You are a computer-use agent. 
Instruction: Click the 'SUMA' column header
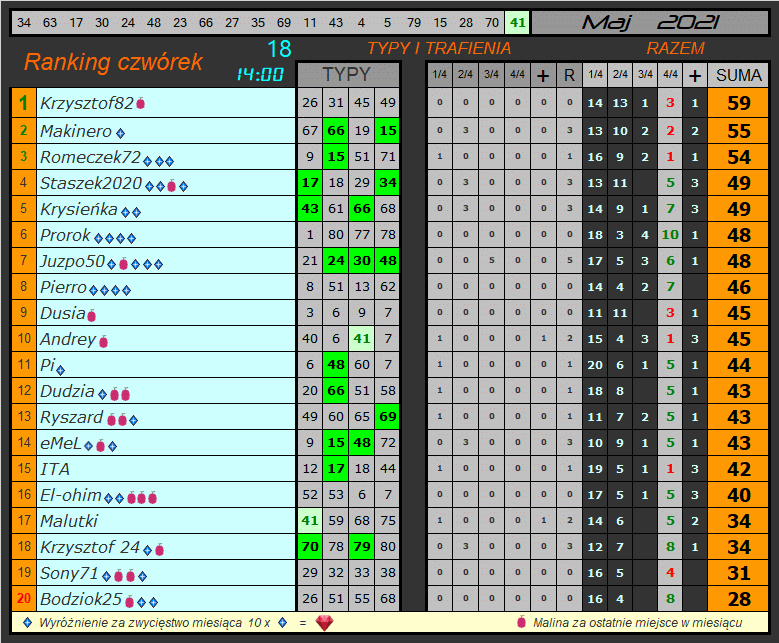coord(738,75)
